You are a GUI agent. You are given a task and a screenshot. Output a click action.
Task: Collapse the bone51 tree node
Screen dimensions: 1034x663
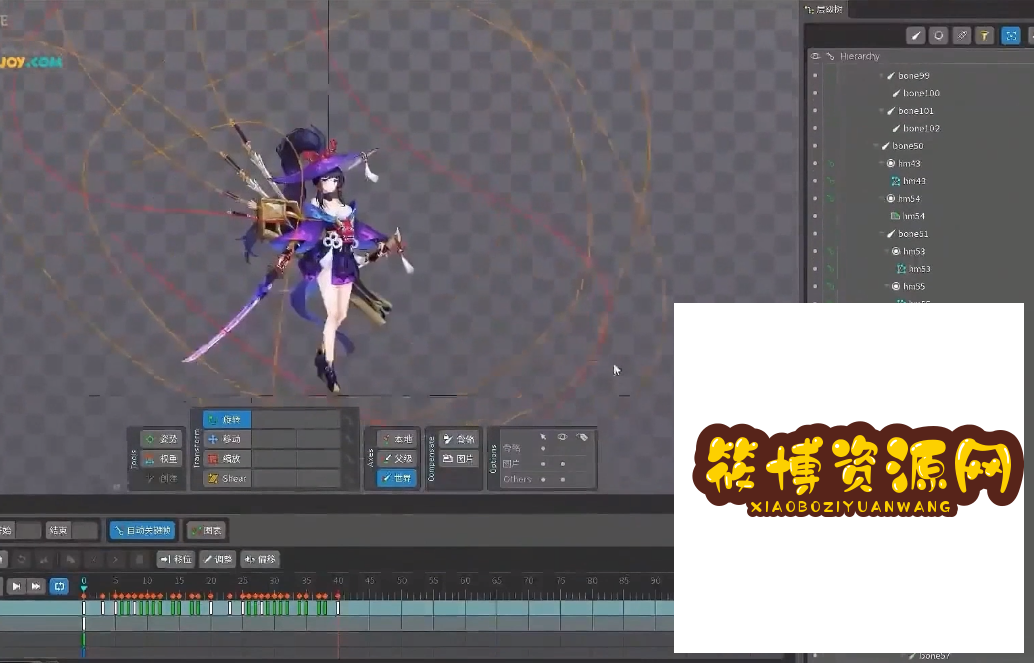pyautogui.click(x=882, y=234)
